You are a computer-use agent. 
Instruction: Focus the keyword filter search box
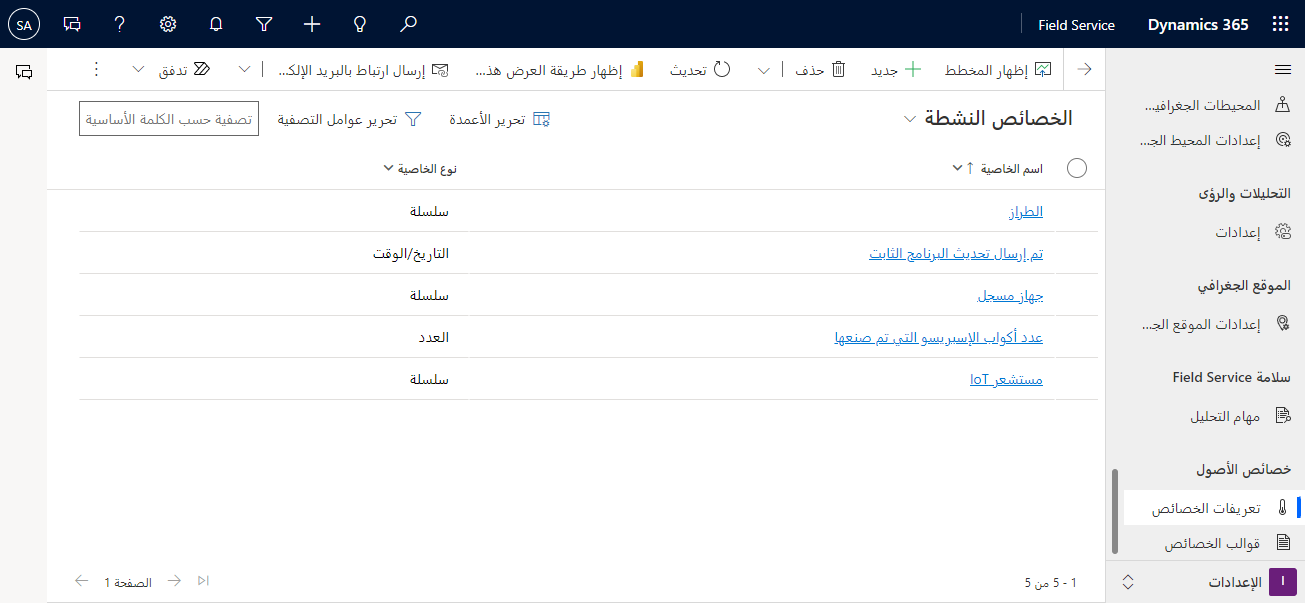pyautogui.click(x=169, y=119)
